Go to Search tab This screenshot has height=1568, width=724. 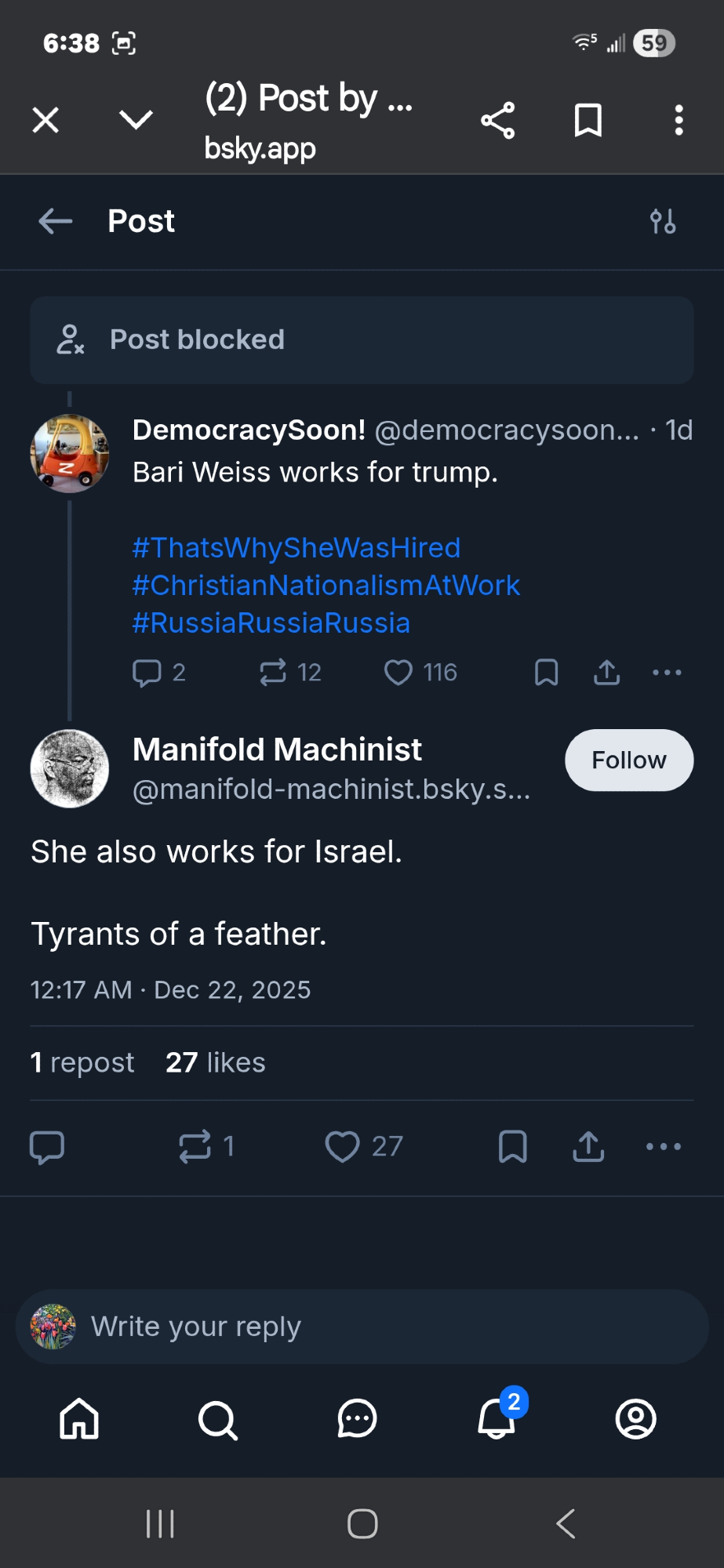pos(217,1419)
